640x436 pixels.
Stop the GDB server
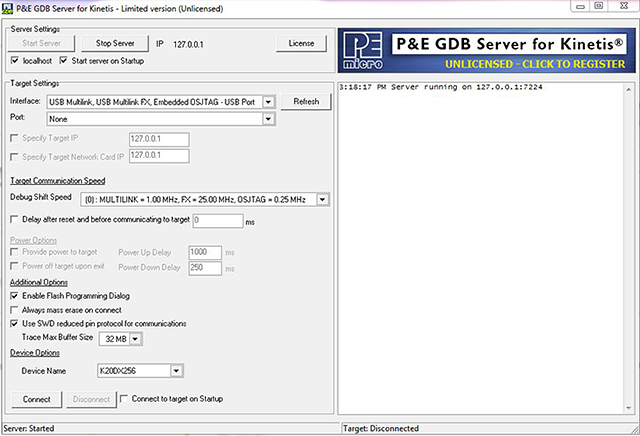[x=115, y=43]
